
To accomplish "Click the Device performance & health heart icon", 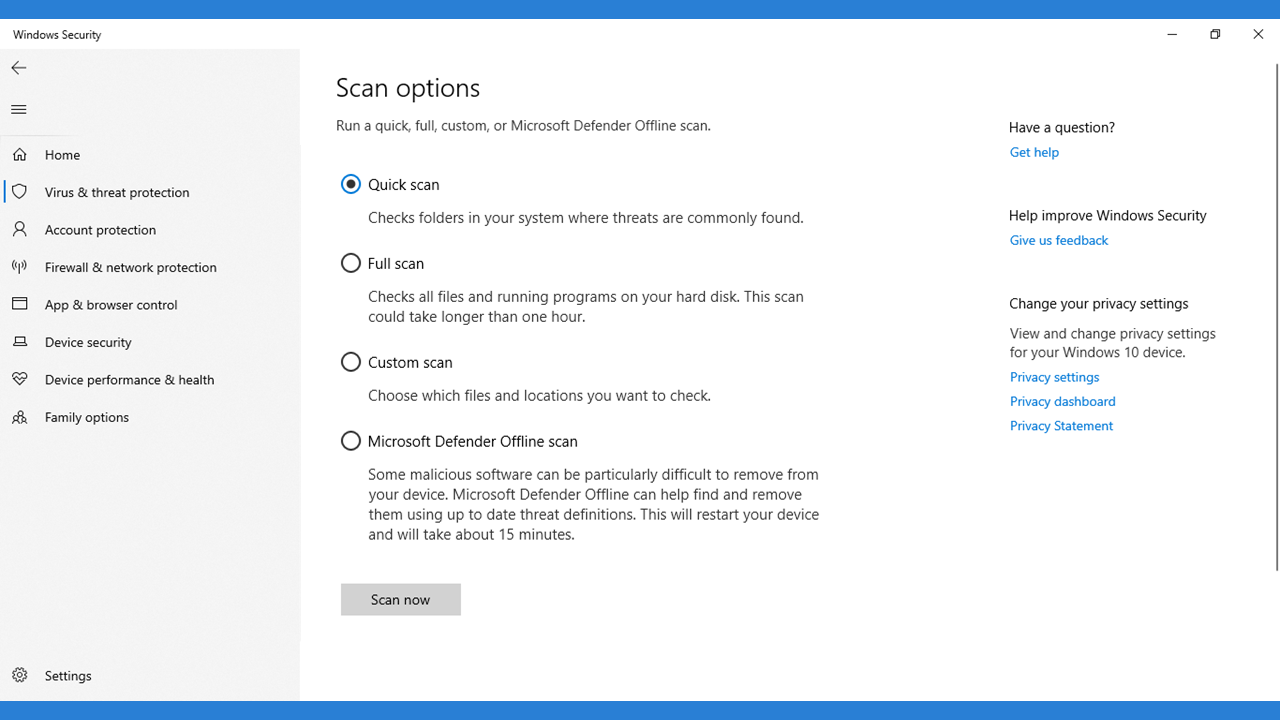I will [x=19, y=379].
